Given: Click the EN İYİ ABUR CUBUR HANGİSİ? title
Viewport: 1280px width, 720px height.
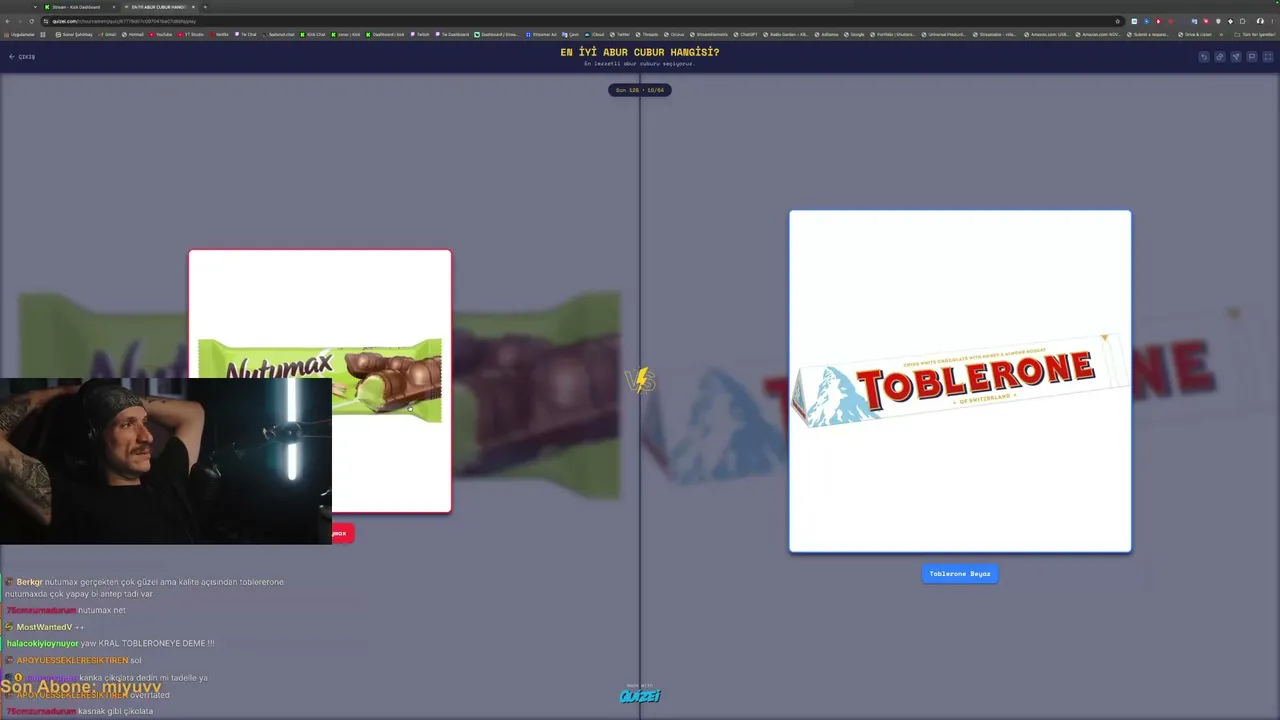Looking at the screenshot, I should [640, 52].
